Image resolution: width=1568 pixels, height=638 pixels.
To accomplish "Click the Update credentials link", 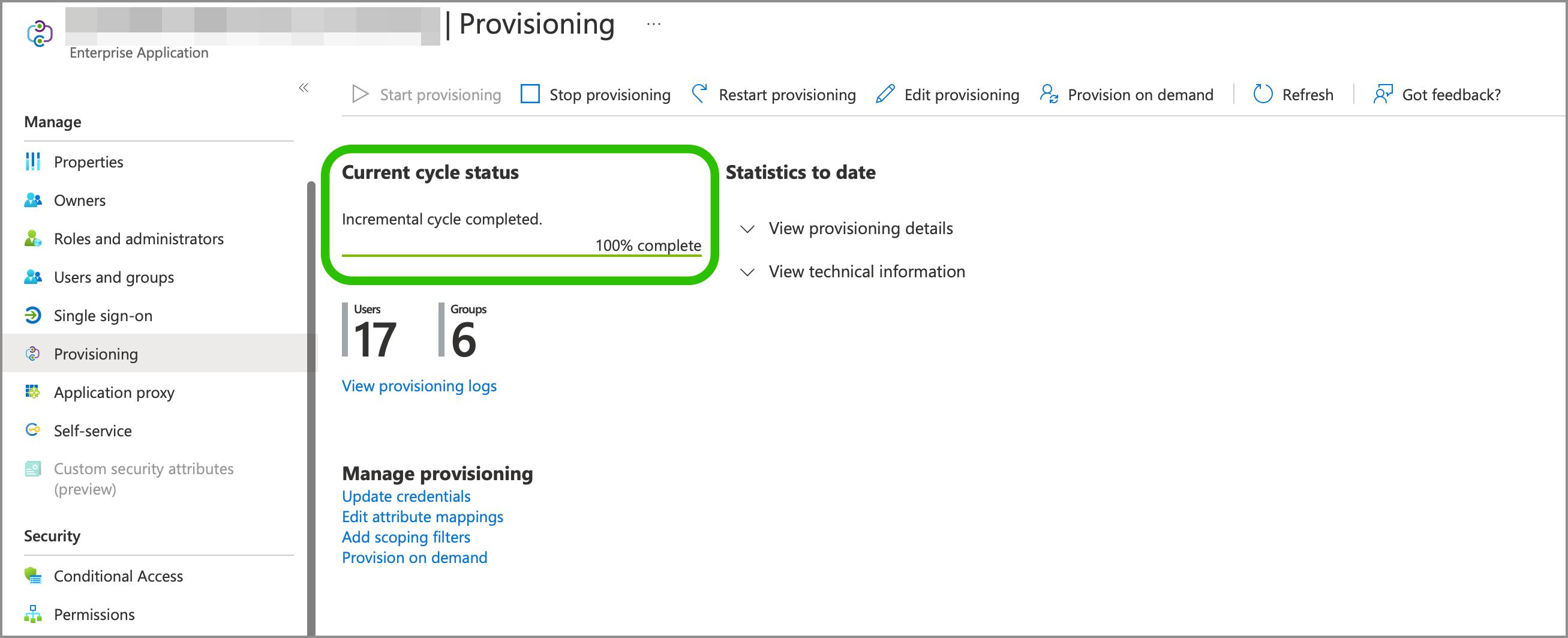I will coord(406,496).
